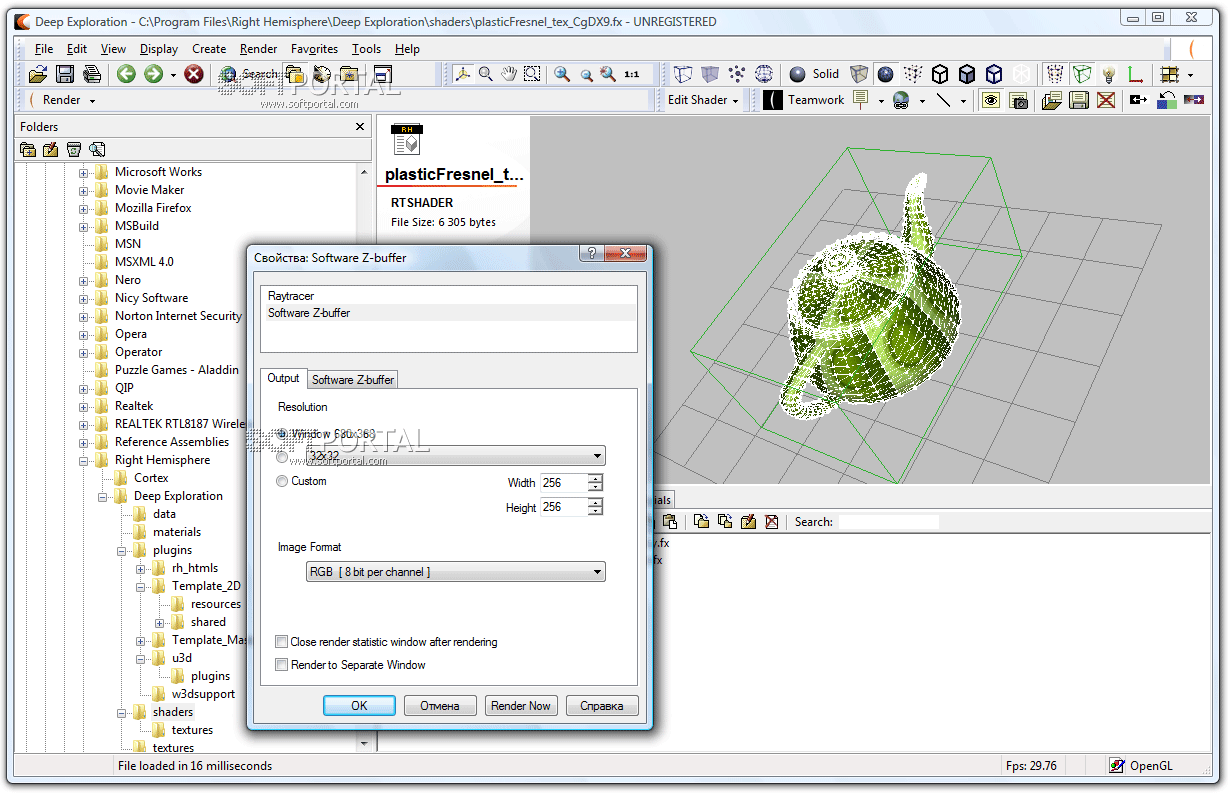Screen dimensions: 1228x794
Task: Check Close render statistic window after rendering
Action: [x=282, y=642]
